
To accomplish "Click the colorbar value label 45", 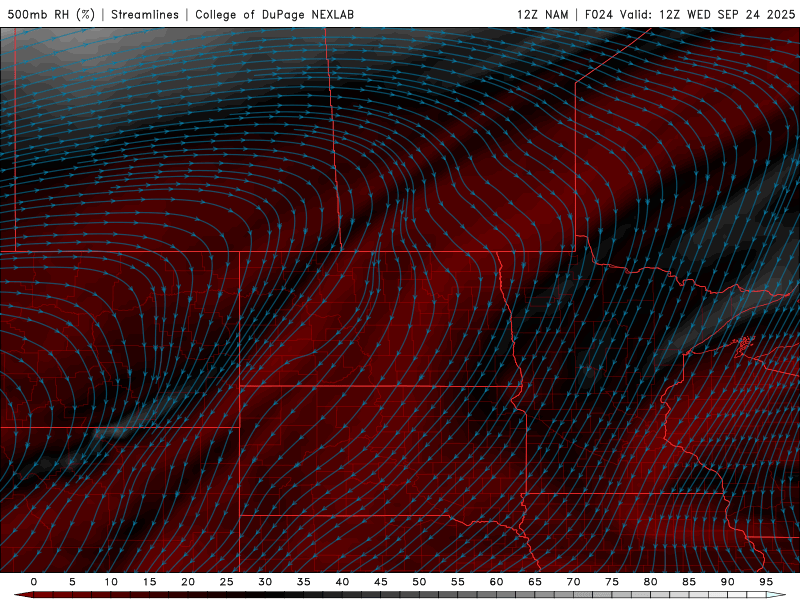I will point(381,582).
